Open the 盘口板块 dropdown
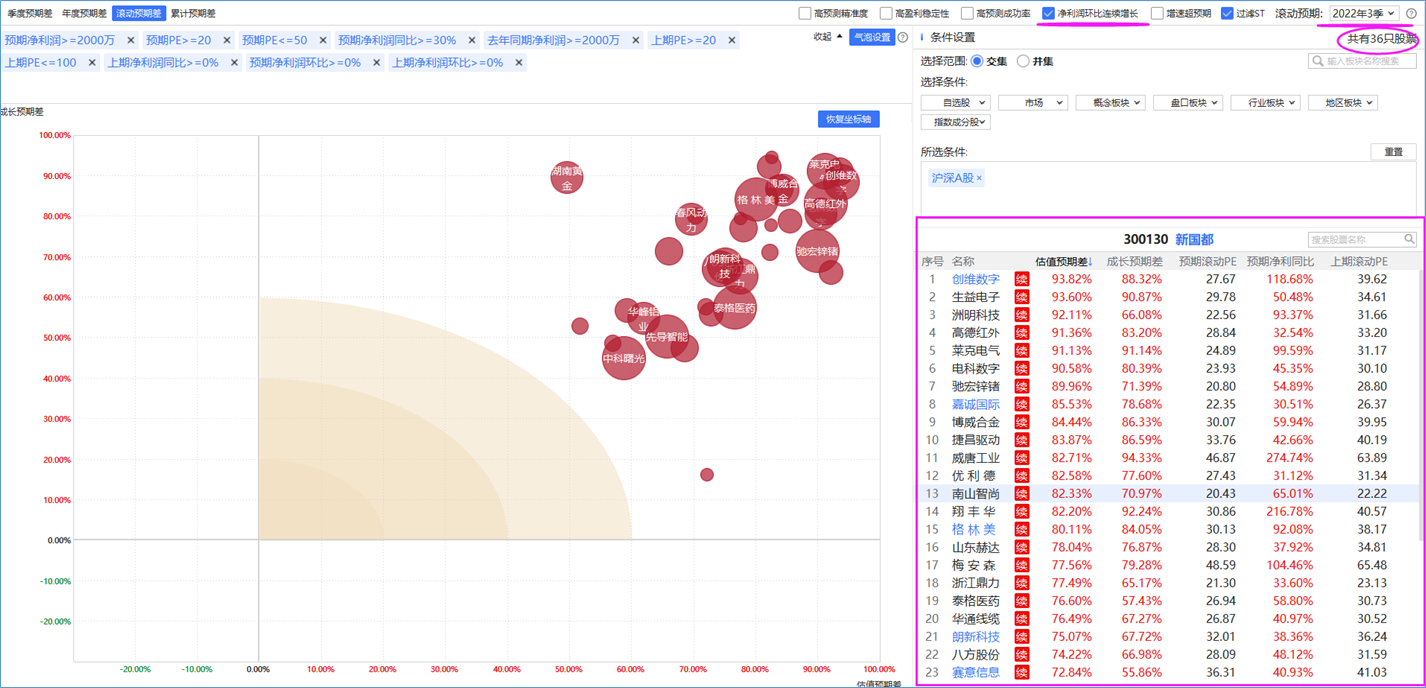Image resolution: width=1426 pixels, height=688 pixels. click(1188, 102)
